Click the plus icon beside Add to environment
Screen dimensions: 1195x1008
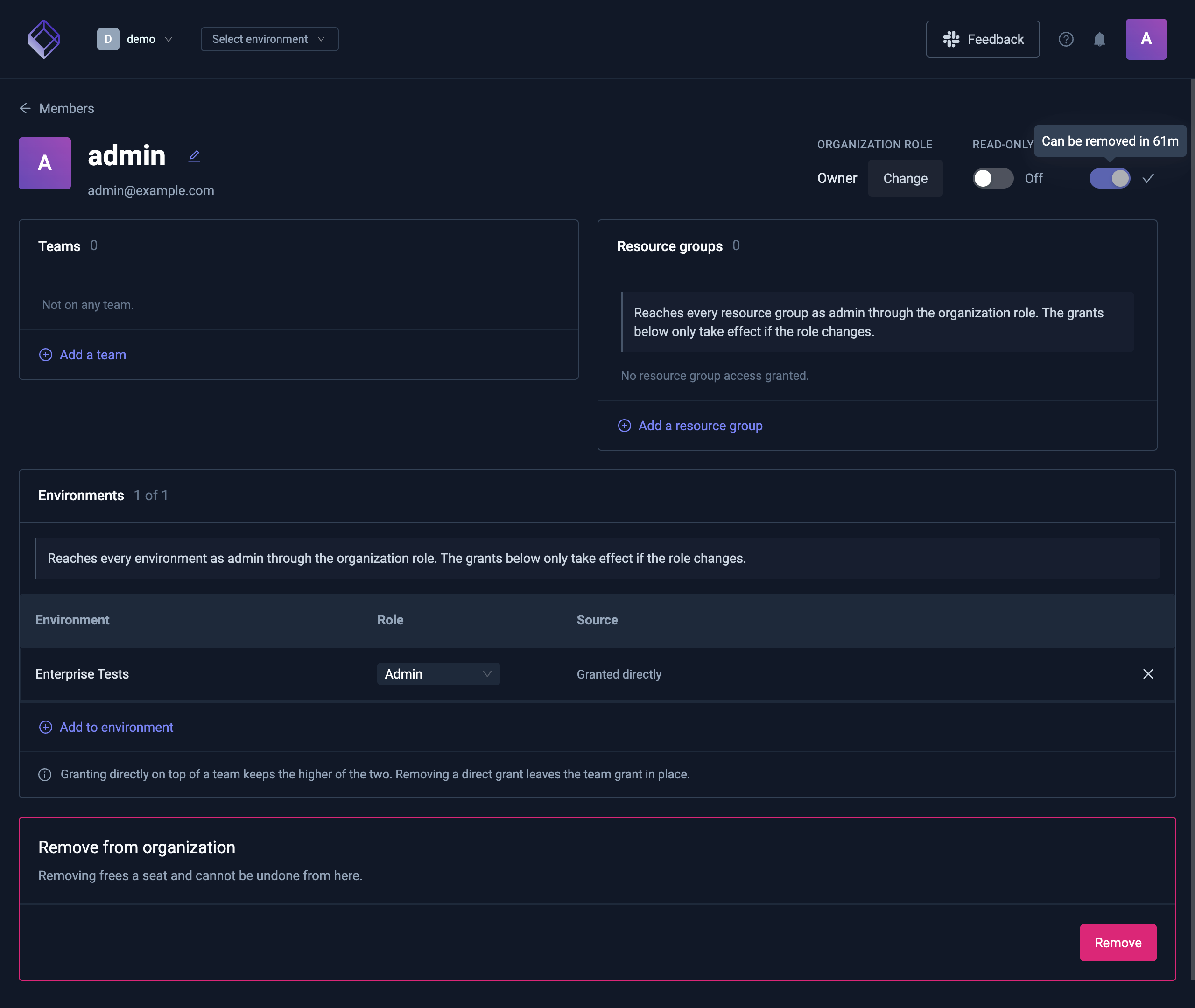coord(46,728)
